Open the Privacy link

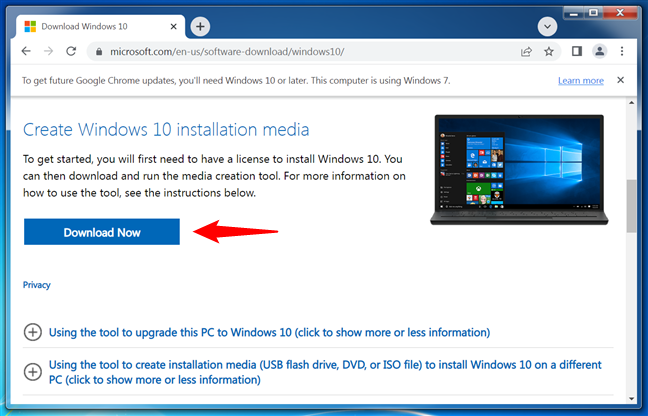(37, 285)
